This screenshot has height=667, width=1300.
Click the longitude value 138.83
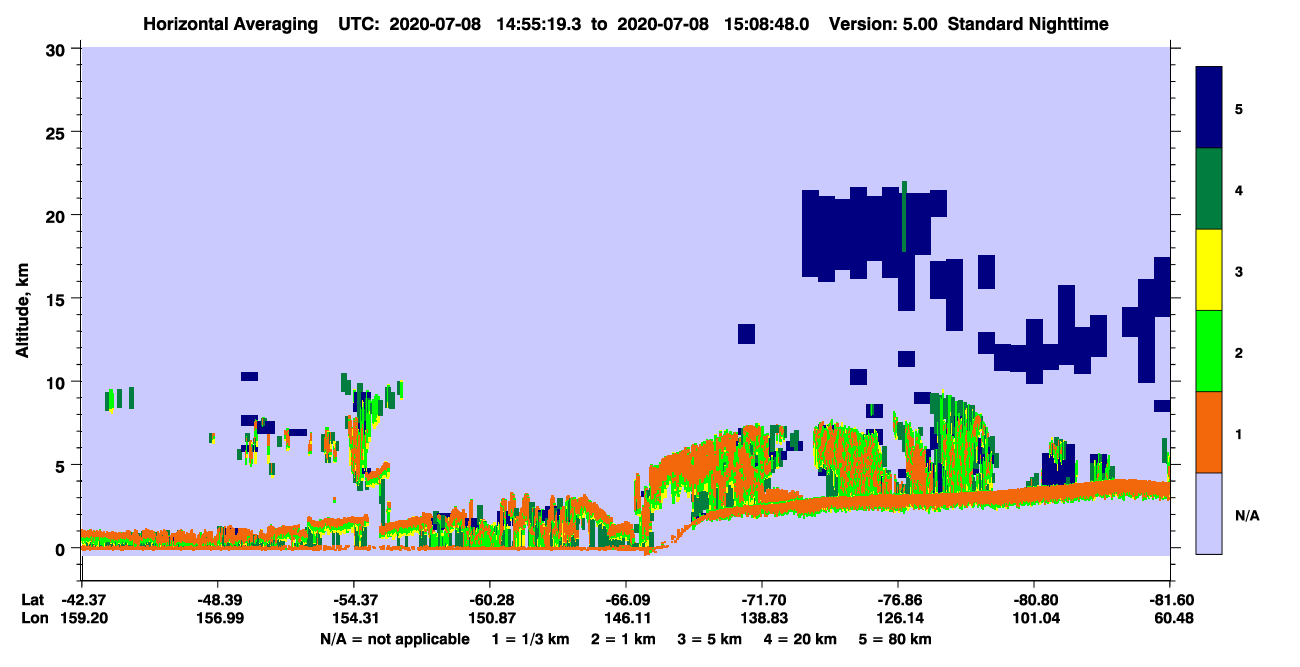(x=762, y=618)
